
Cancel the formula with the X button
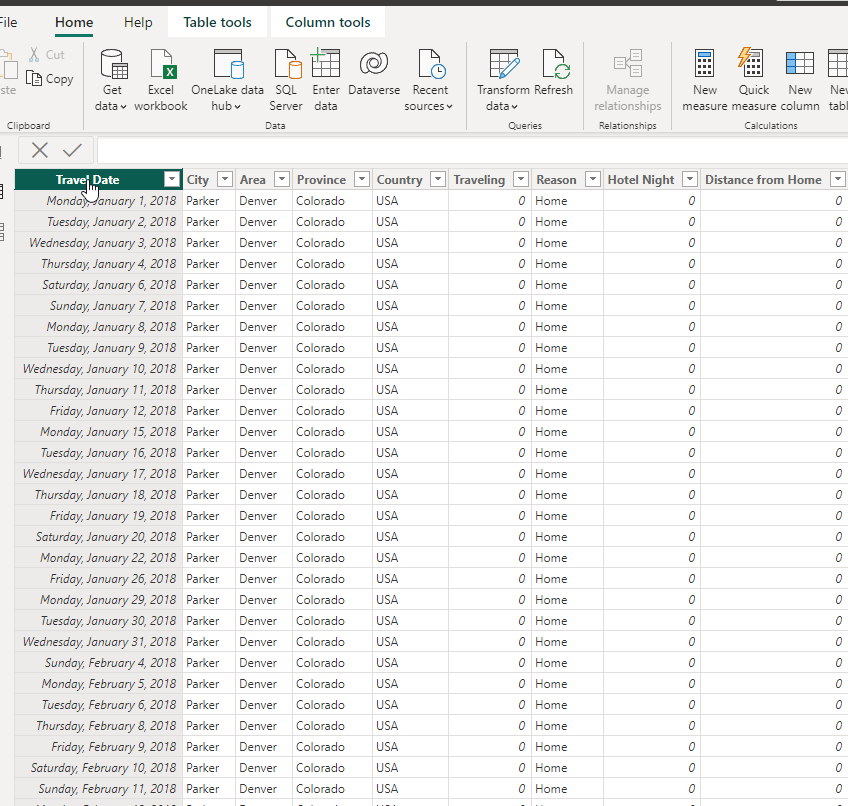[x=40, y=150]
